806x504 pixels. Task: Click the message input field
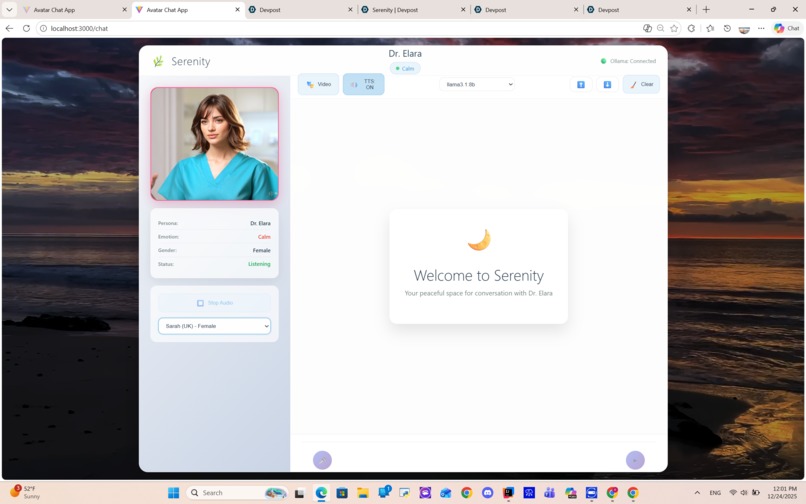pos(479,460)
